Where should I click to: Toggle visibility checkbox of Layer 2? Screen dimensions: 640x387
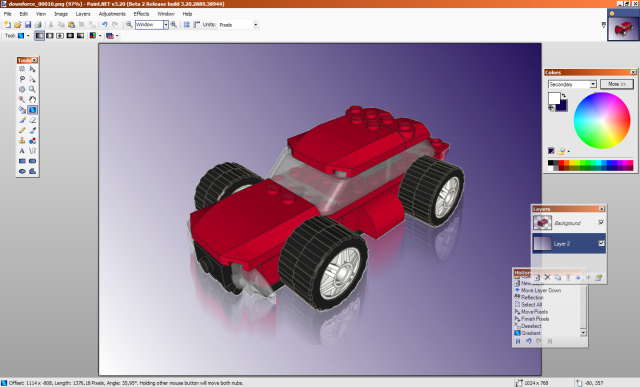(x=601, y=243)
